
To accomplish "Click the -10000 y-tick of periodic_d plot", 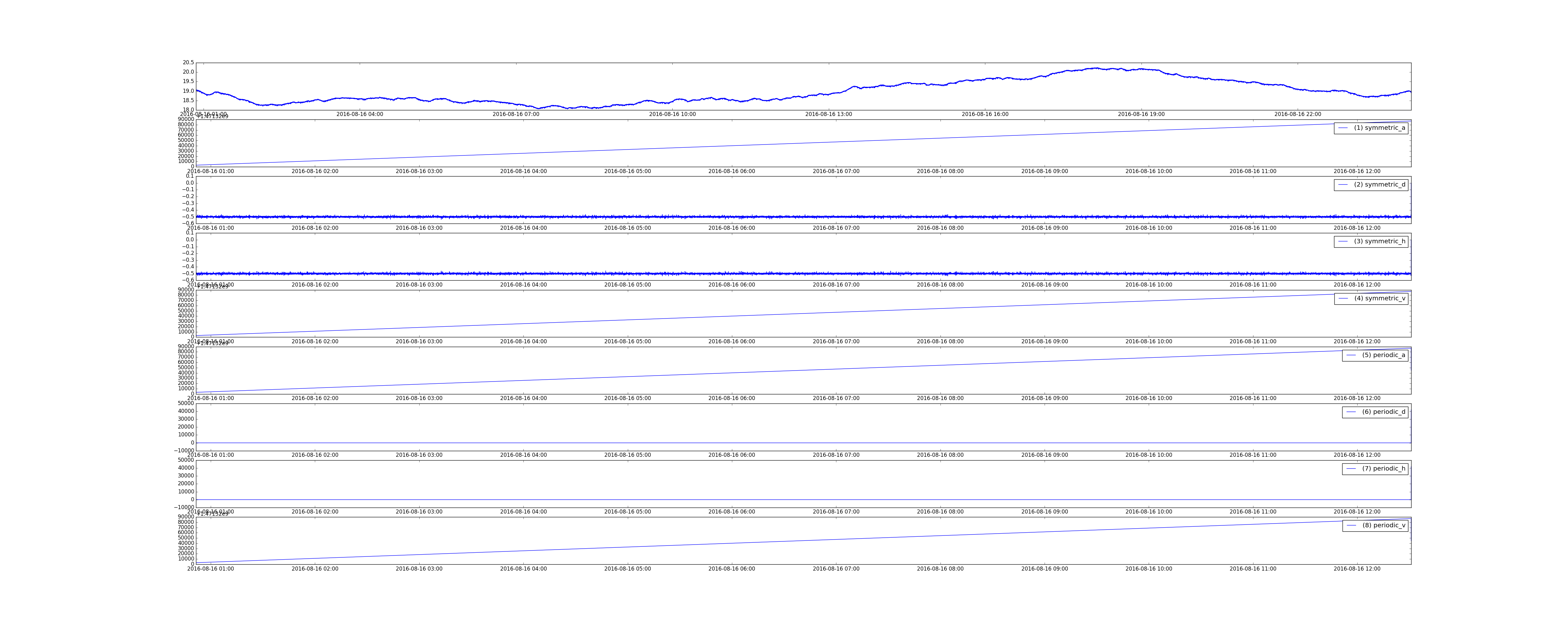I will (x=184, y=451).
